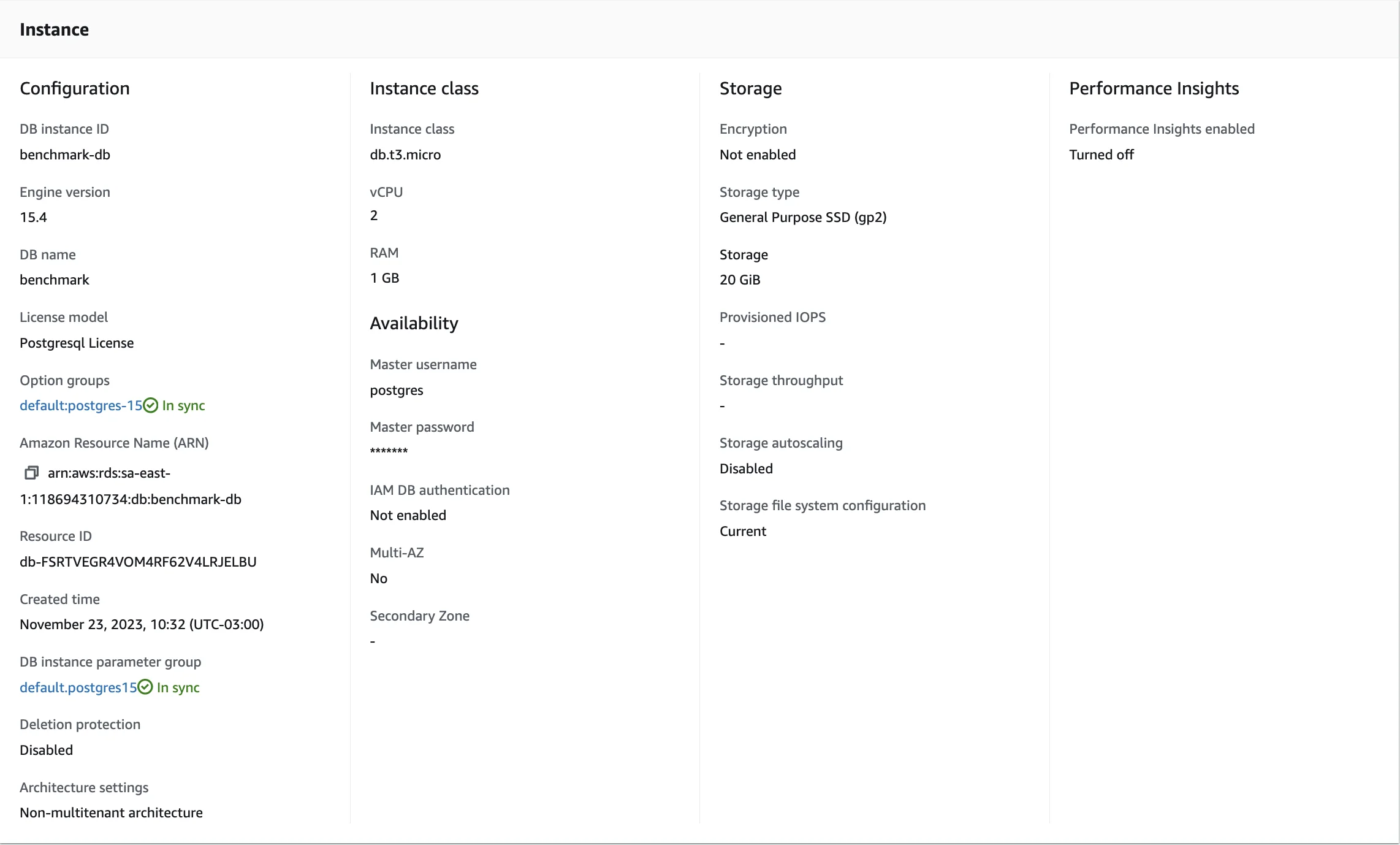Screen dimensions: 1400x845
Task: Open the default:postgres-15 option group link
Action: click(80, 405)
